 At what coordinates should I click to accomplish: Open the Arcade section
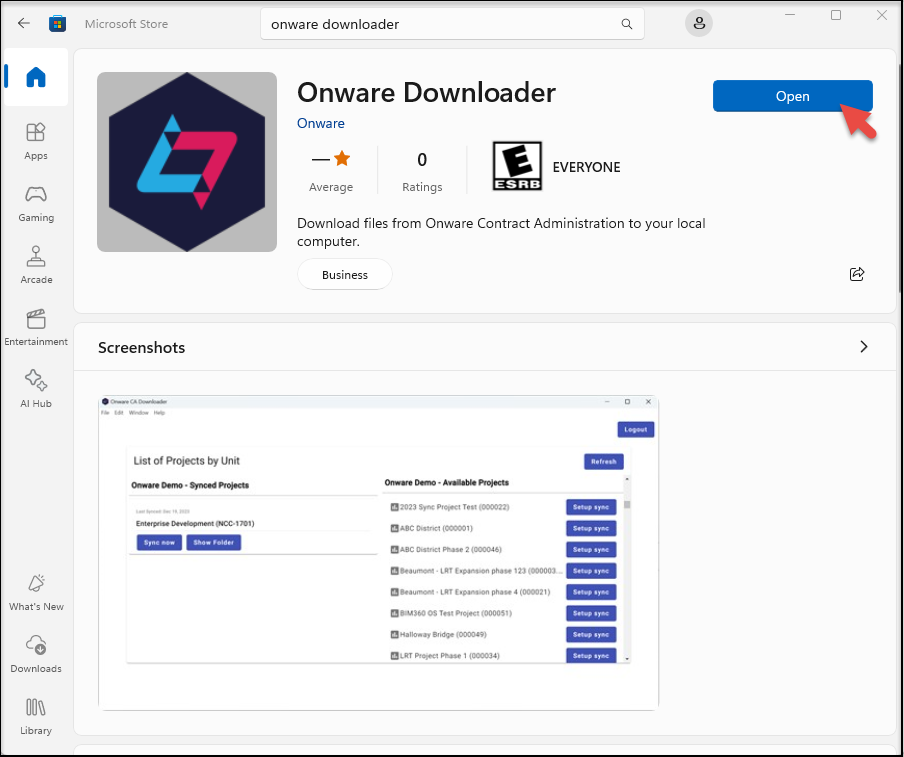click(36, 265)
